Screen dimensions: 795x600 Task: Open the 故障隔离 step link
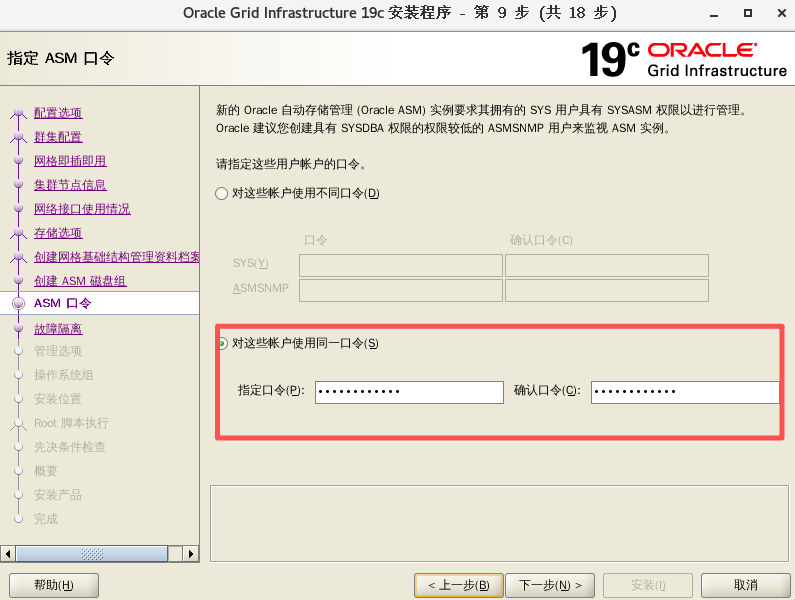coord(58,329)
